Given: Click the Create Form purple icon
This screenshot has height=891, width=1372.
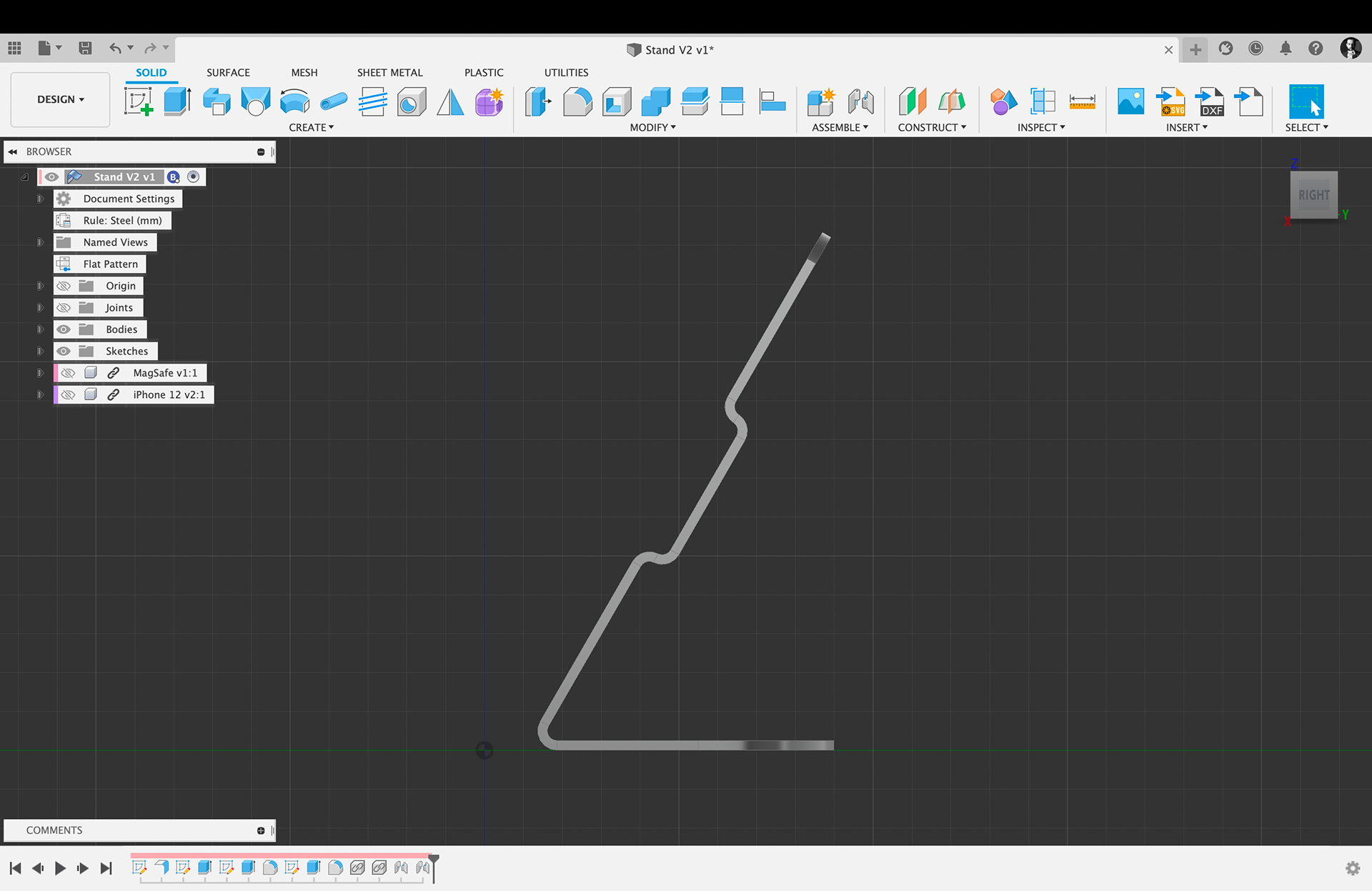Looking at the screenshot, I should click(x=489, y=101).
